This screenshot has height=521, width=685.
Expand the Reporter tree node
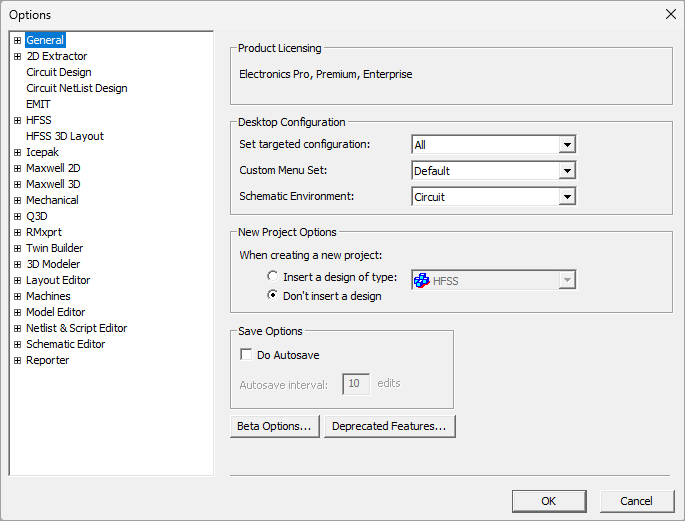17,360
